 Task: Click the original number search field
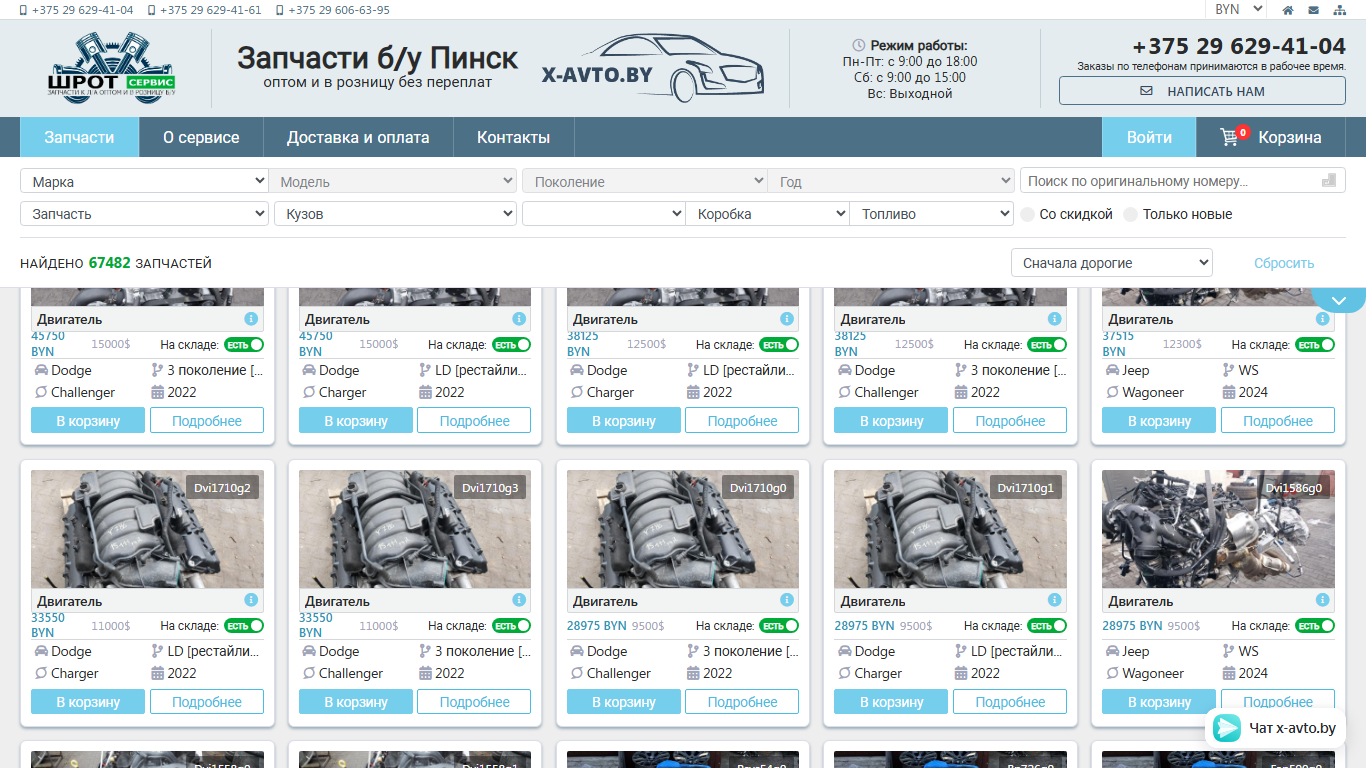coord(1183,181)
